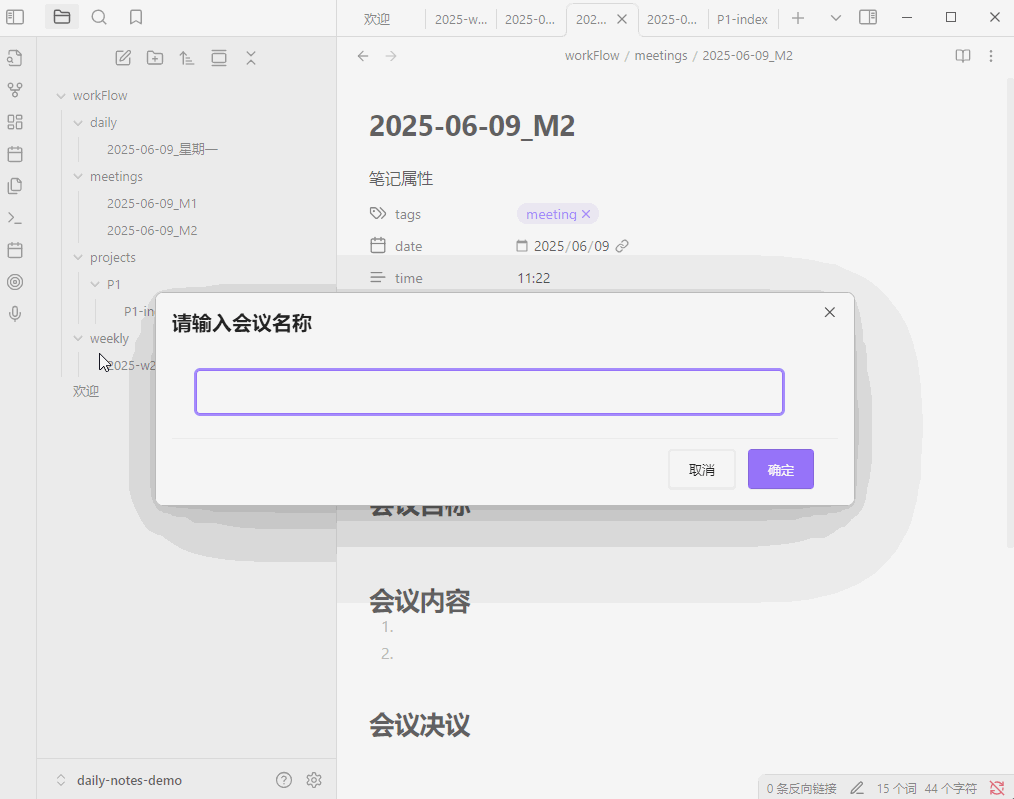Screen dimensions: 1014x799
Task: Collapse the workFlow folder
Action: tap(61, 96)
